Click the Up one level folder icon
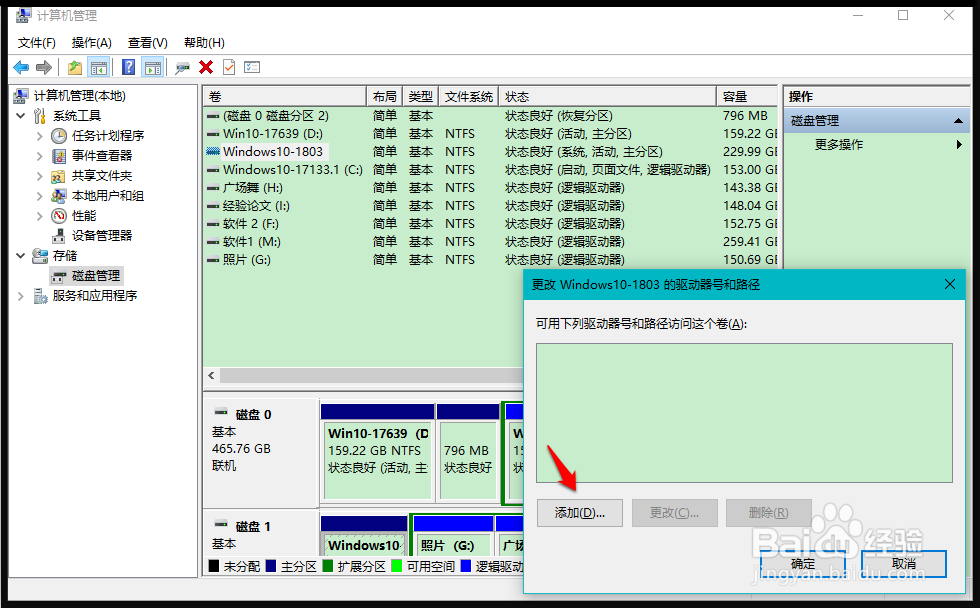The image size is (980, 608). pyautogui.click(x=75, y=67)
